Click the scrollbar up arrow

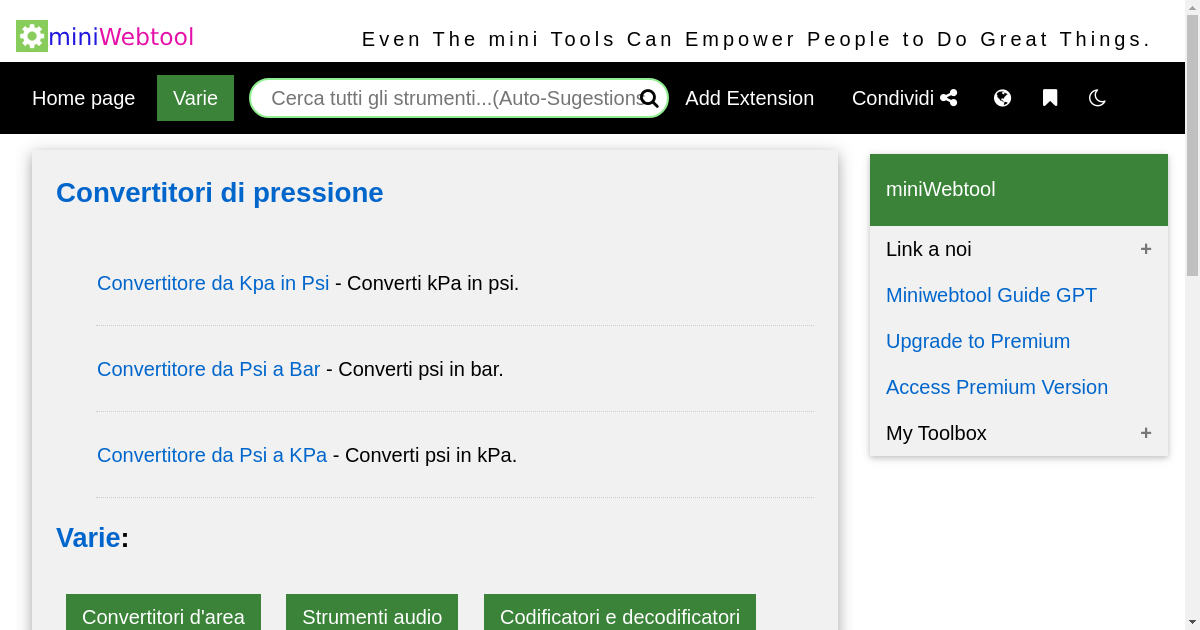(x=1192, y=7)
